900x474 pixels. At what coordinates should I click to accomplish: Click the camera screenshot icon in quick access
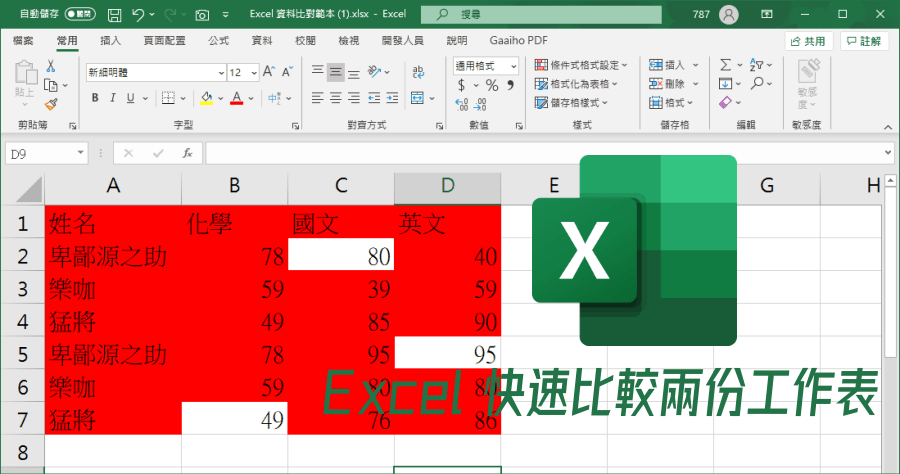click(x=202, y=15)
